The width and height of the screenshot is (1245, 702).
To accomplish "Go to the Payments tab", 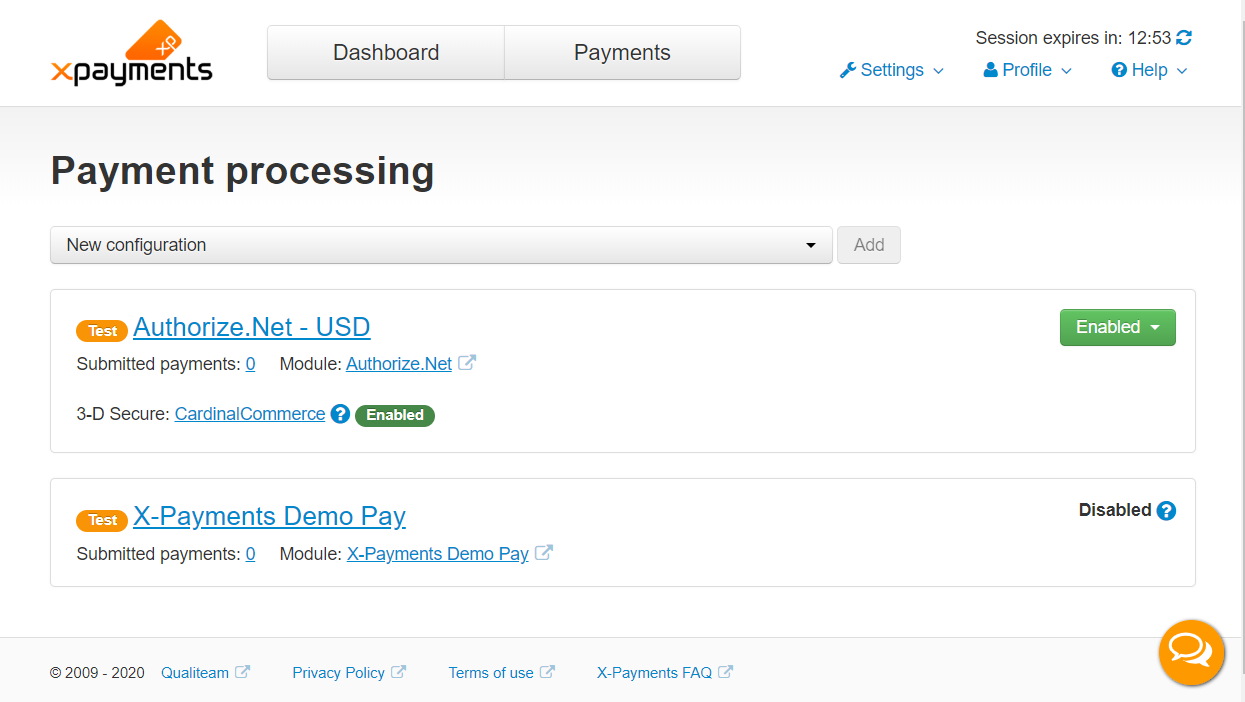I will pyautogui.click(x=622, y=53).
